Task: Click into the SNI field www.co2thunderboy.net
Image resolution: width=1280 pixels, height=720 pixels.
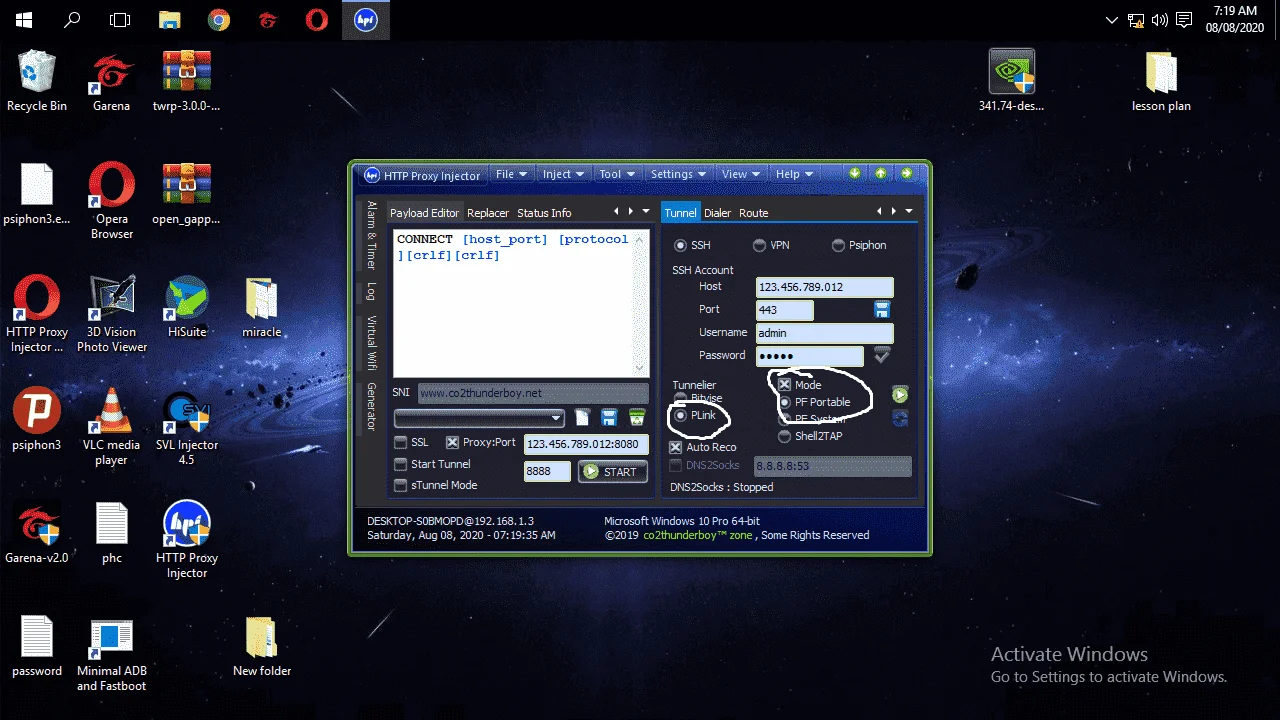Action: tap(532, 393)
